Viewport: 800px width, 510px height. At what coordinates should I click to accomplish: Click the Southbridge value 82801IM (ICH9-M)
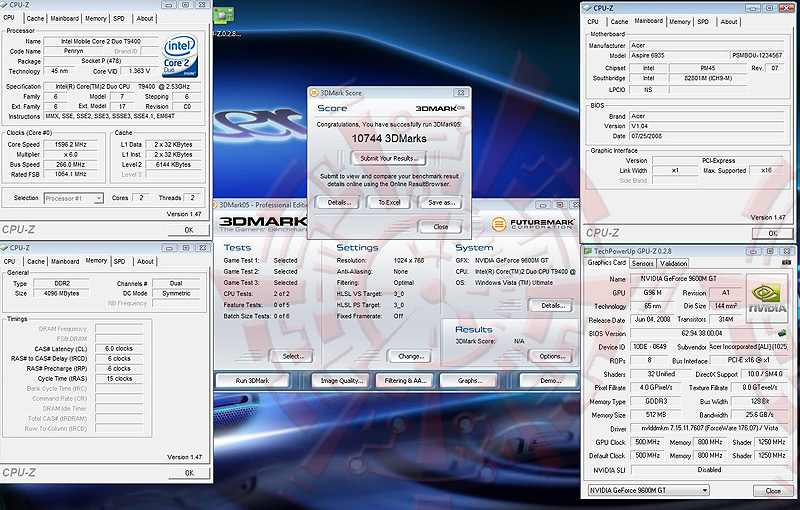[x=708, y=79]
